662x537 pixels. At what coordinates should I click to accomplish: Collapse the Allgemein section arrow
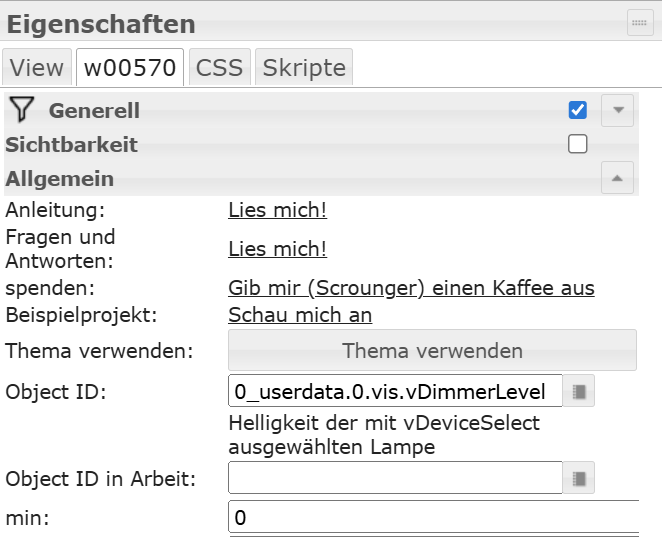click(617, 178)
